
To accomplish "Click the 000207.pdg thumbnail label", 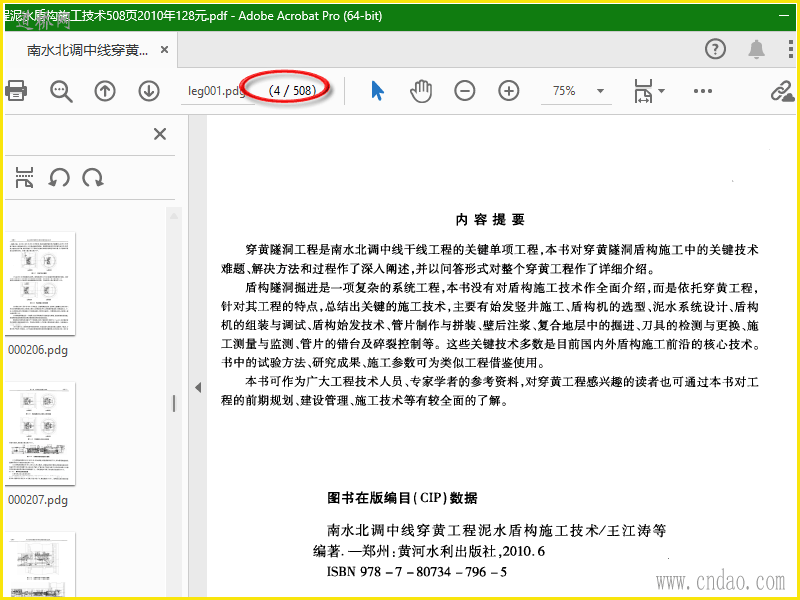I will coord(38,500).
